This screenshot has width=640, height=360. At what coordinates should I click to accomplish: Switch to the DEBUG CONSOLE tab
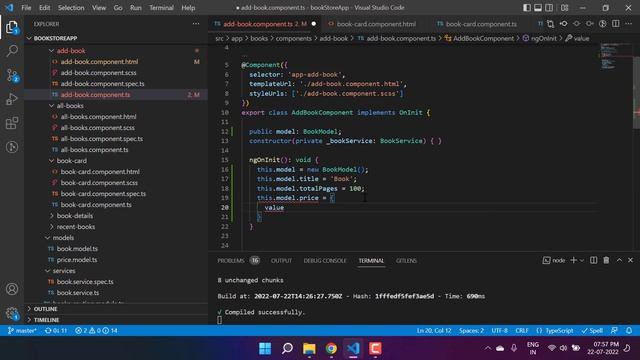tap(324, 260)
